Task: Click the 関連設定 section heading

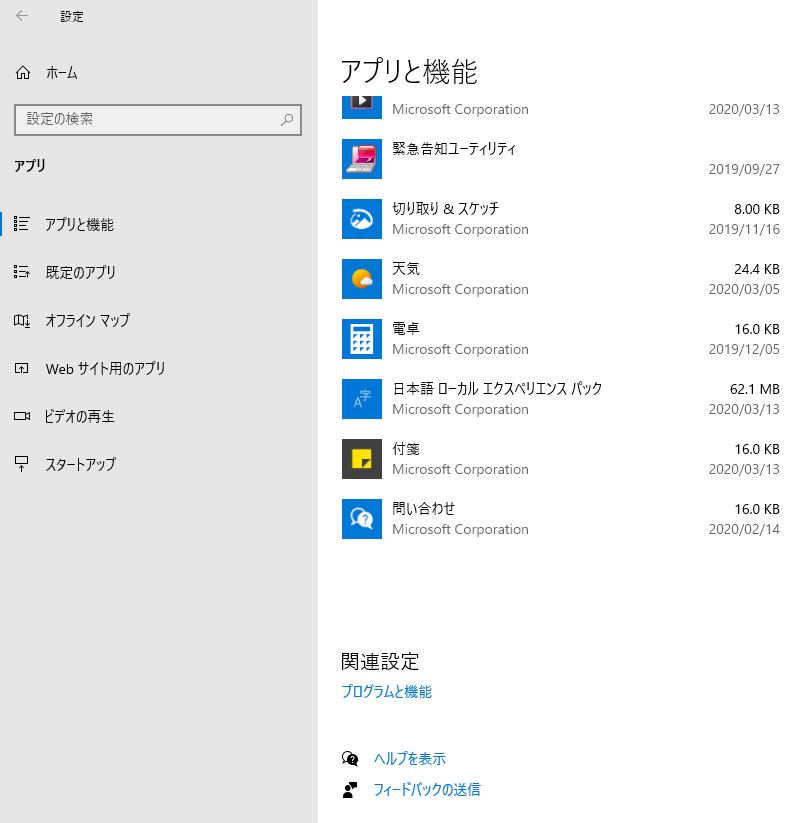Action: click(380, 661)
